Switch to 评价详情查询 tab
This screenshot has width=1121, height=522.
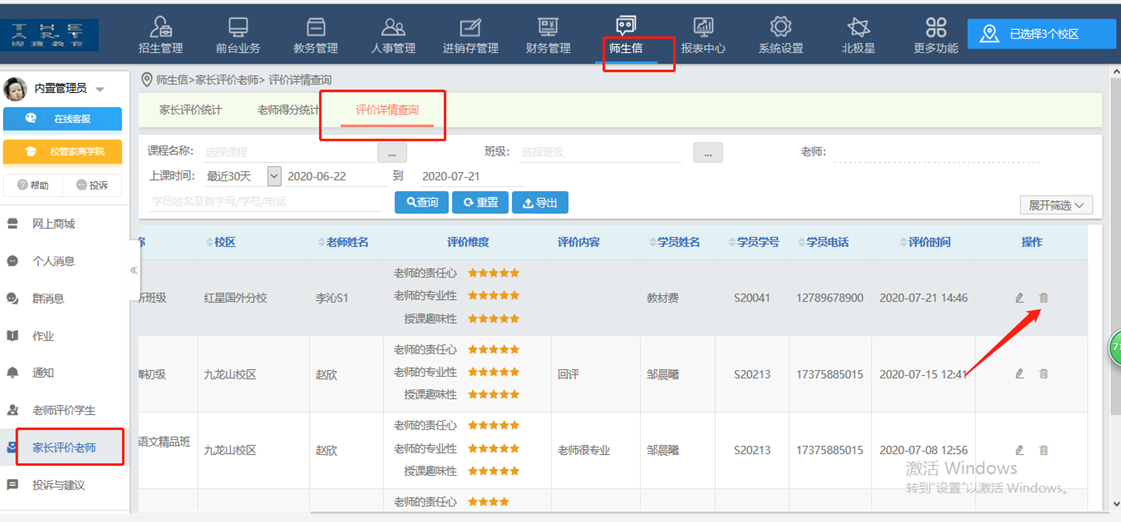[387, 111]
